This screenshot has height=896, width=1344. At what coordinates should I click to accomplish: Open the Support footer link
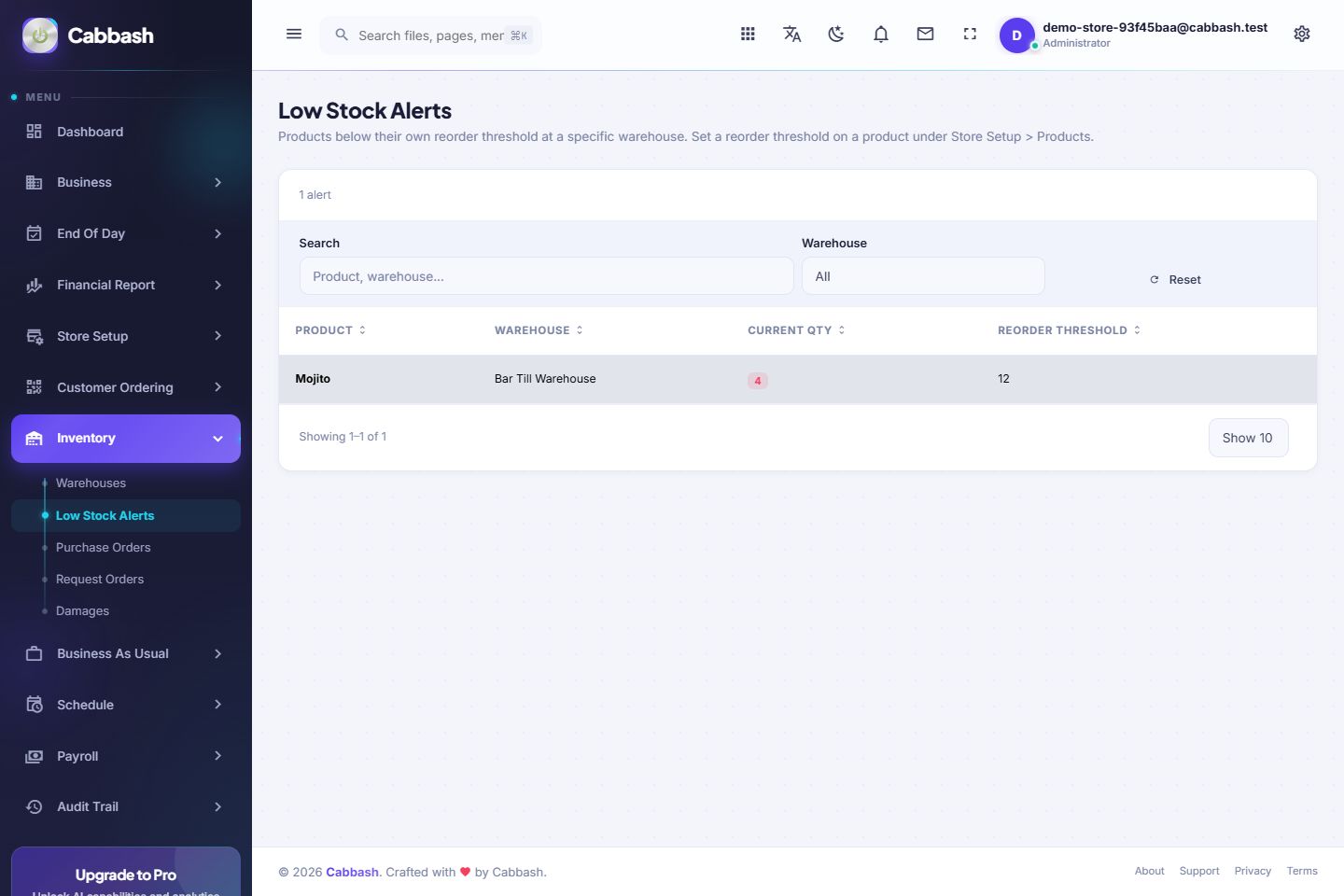pyautogui.click(x=1199, y=872)
